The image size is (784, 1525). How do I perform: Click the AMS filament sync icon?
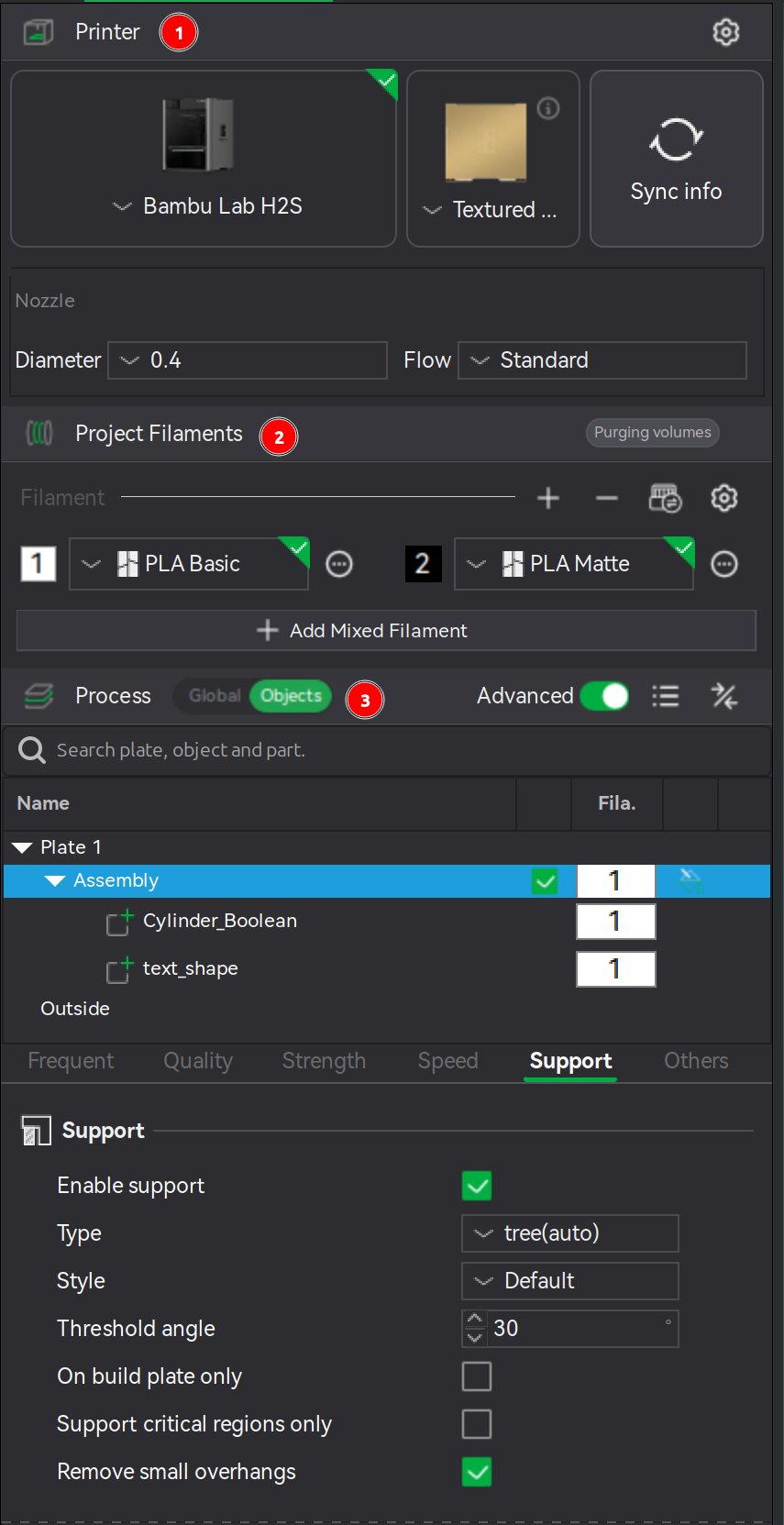pyautogui.click(x=665, y=498)
